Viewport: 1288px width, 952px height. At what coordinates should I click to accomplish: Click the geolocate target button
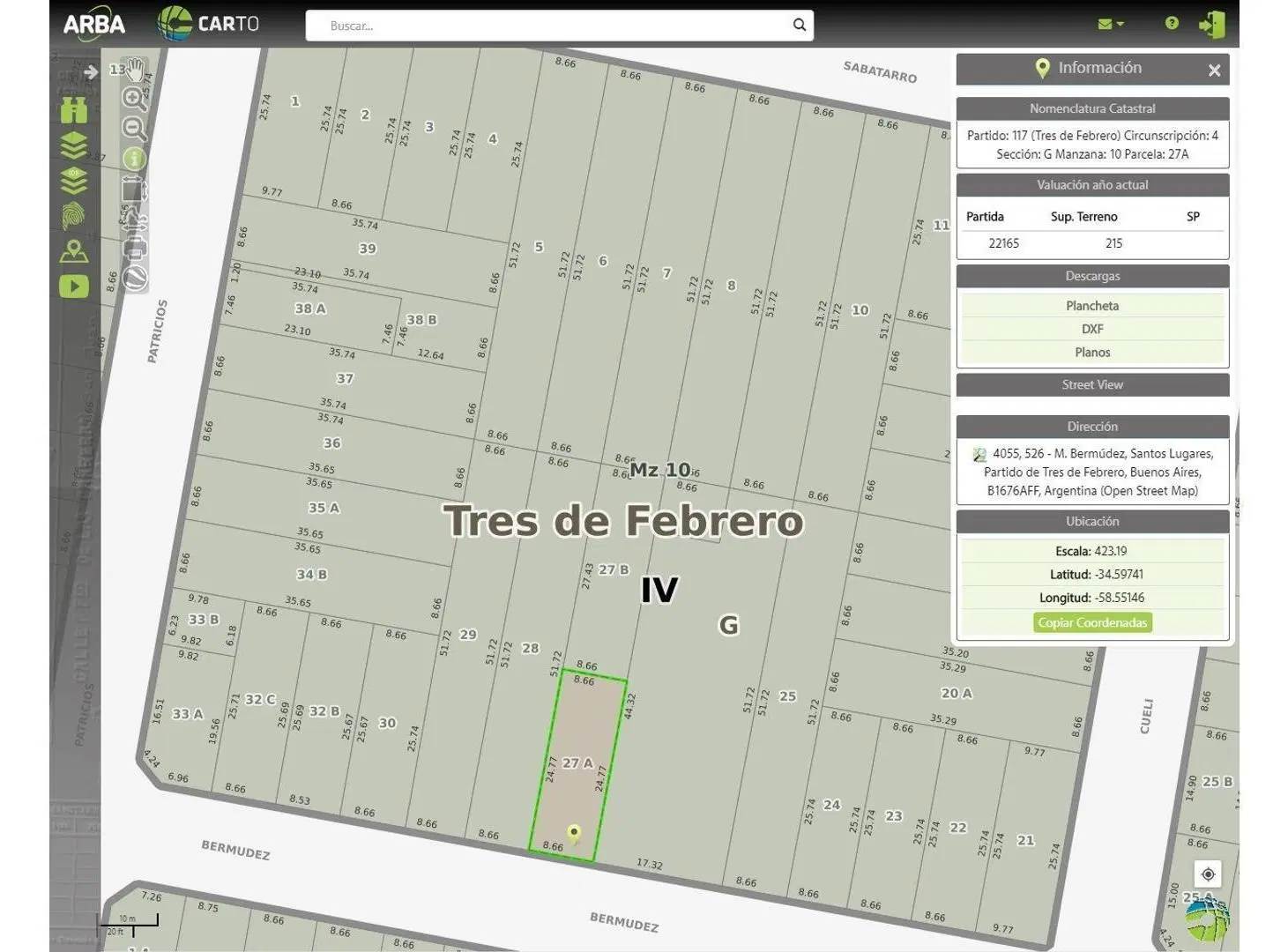pyautogui.click(x=1208, y=874)
